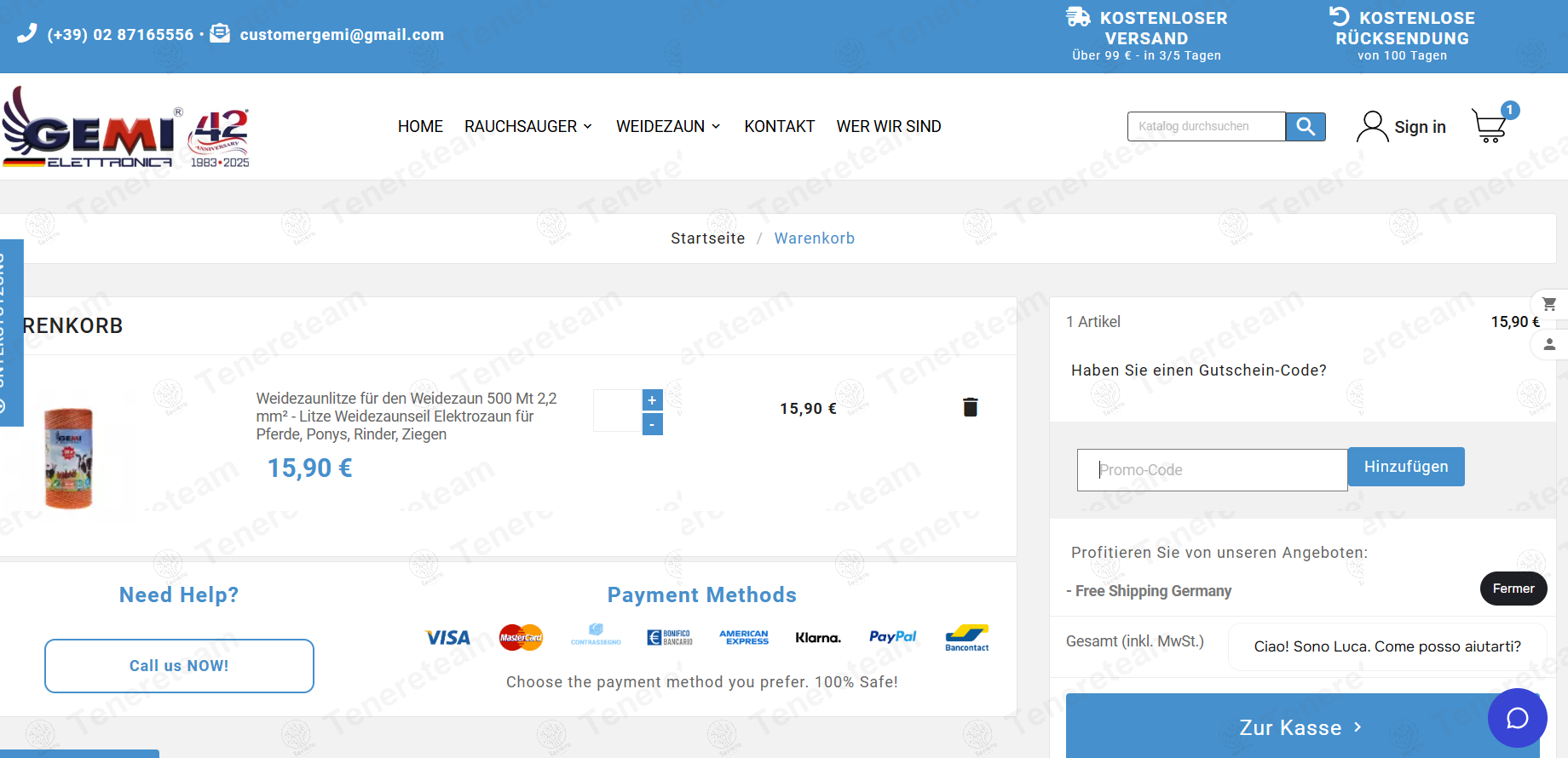This screenshot has height=758, width=1568.
Task: Click the Fermer chat button
Action: 1513,589
